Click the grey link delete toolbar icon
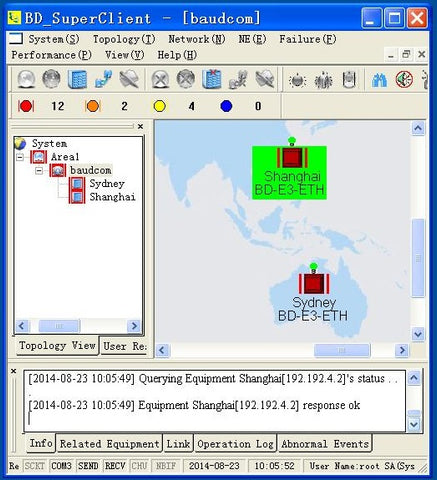Screen dimensions: 437x480 click(x=238, y=79)
